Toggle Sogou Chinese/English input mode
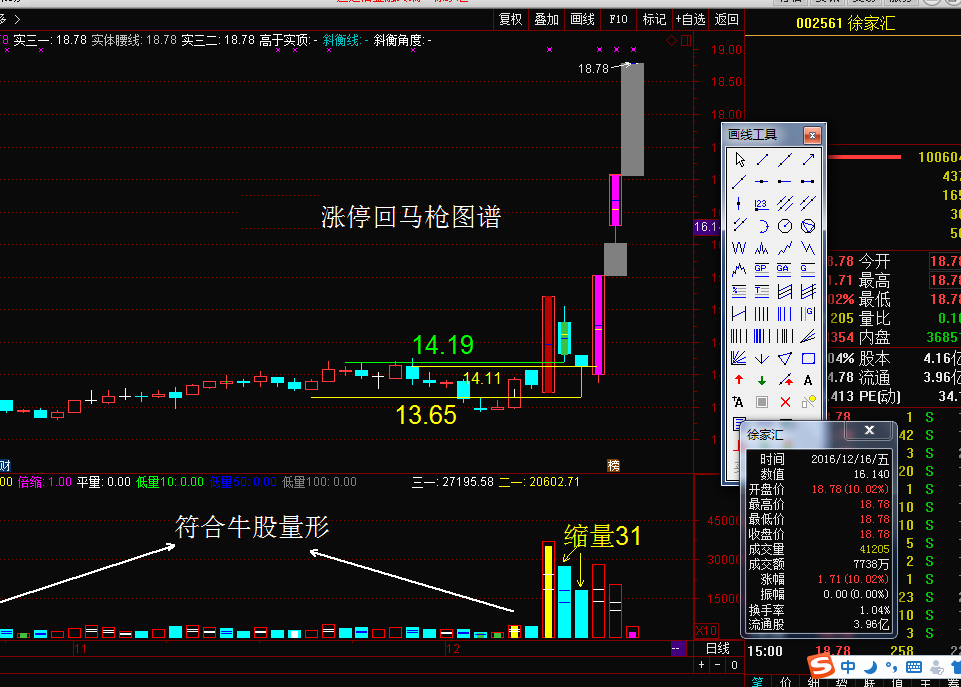This screenshot has width=961, height=687. pos(847,666)
